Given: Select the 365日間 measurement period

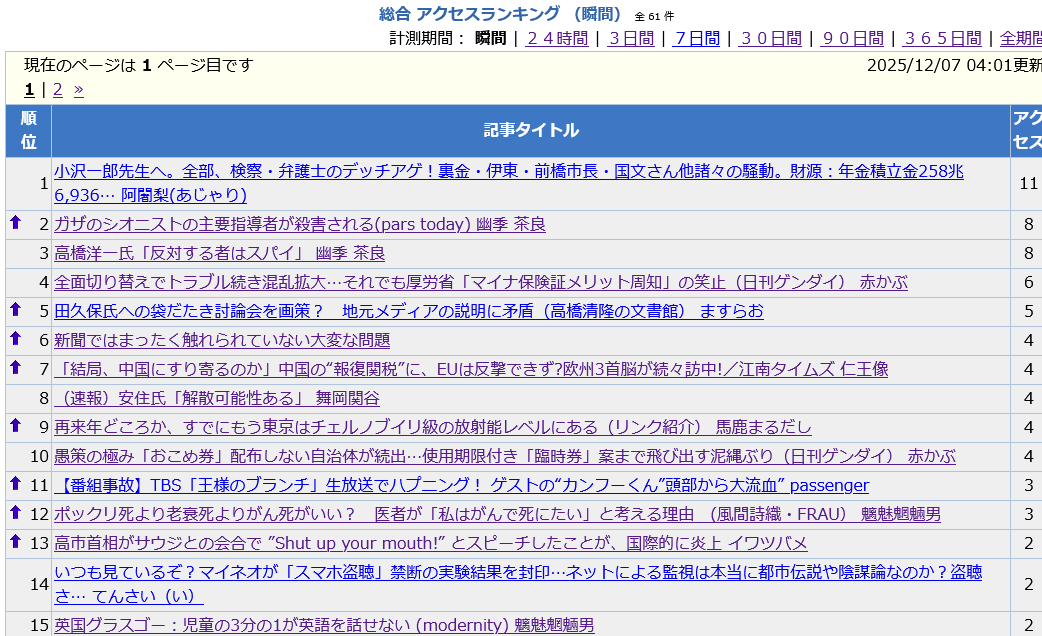Looking at the screenshot, I should (x=942, y=38).
